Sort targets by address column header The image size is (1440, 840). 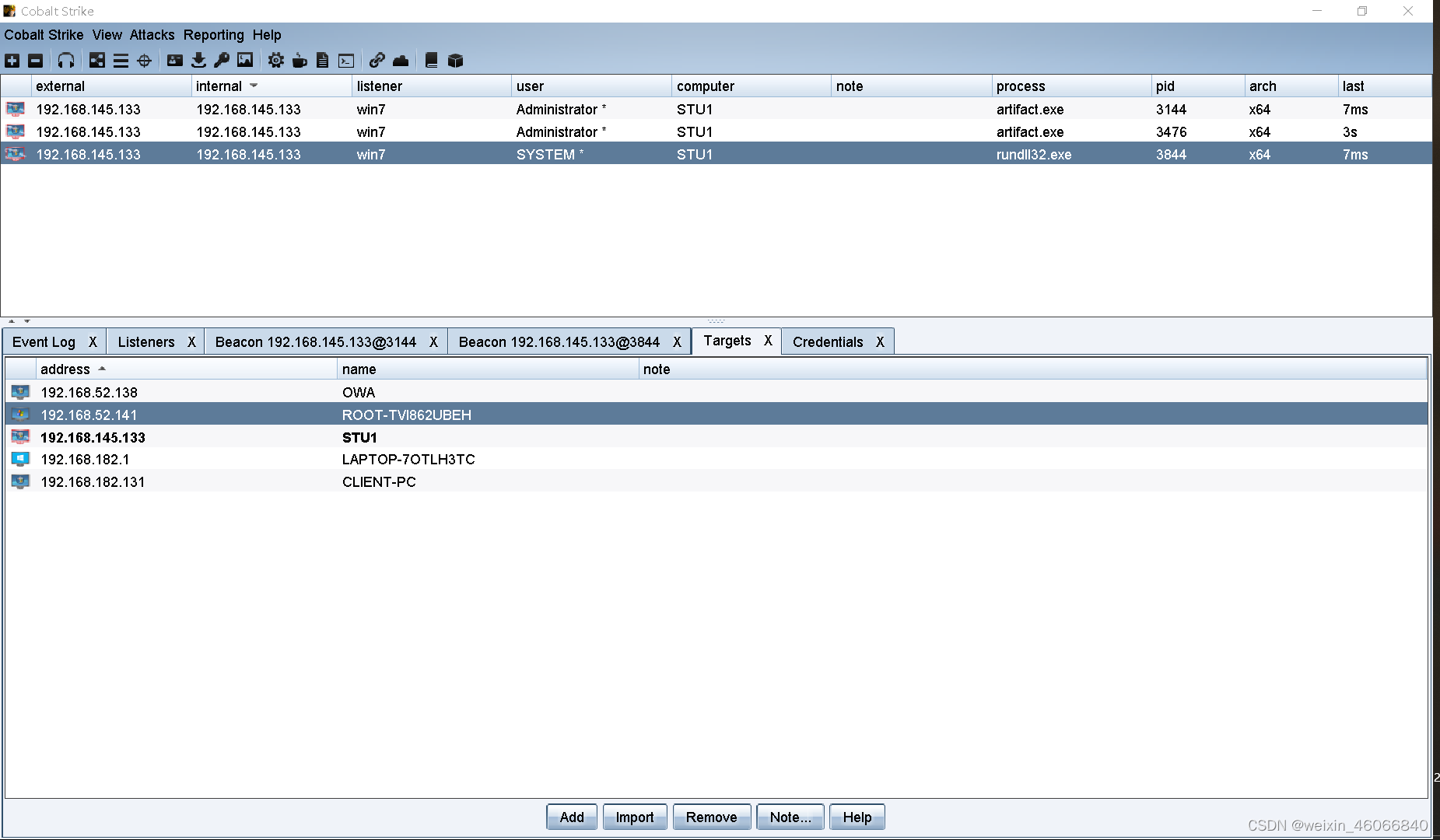(187, 369)
